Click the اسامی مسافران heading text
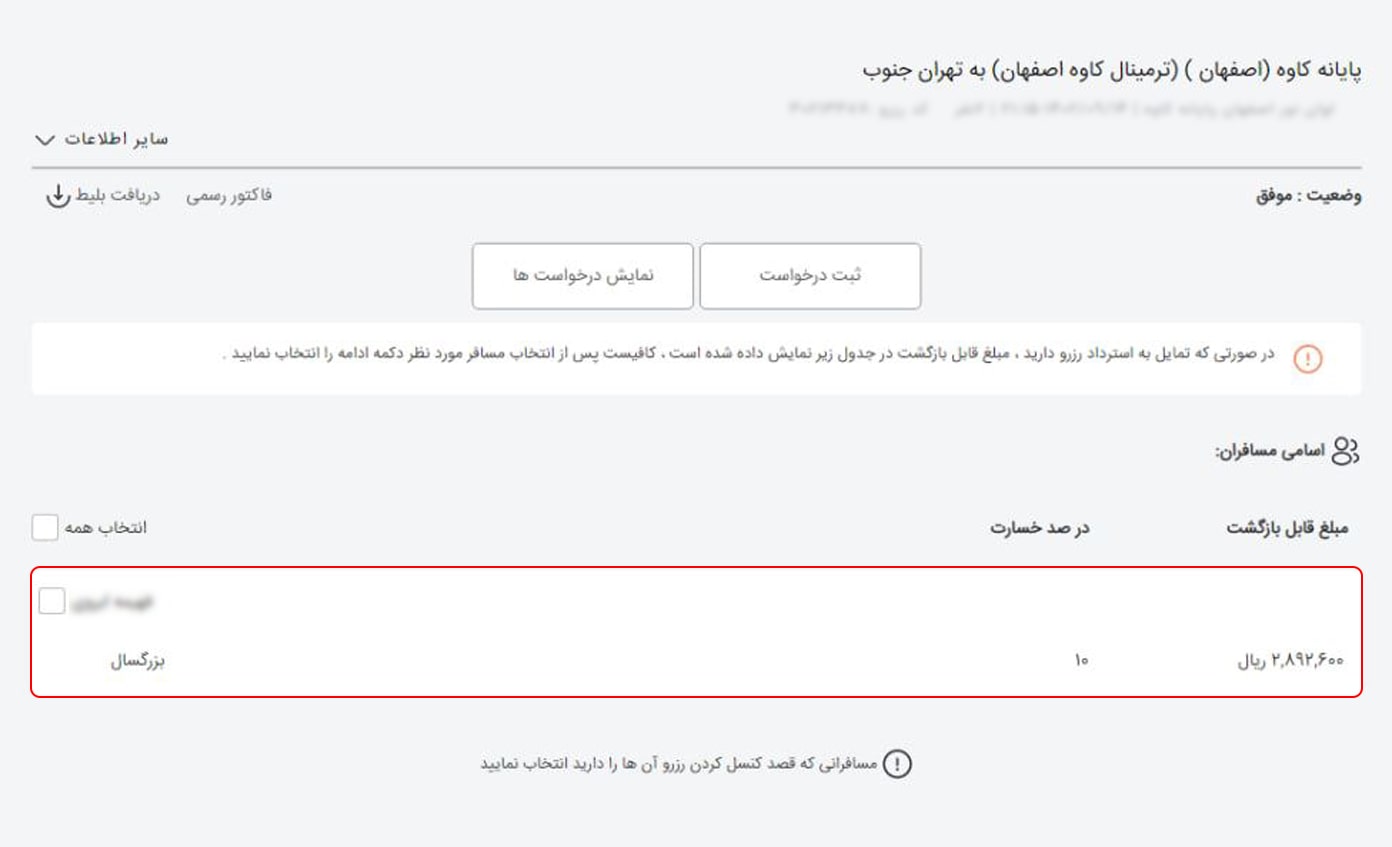The width and height of the screenshot is (1392, 847). [x=1269, y=452]
